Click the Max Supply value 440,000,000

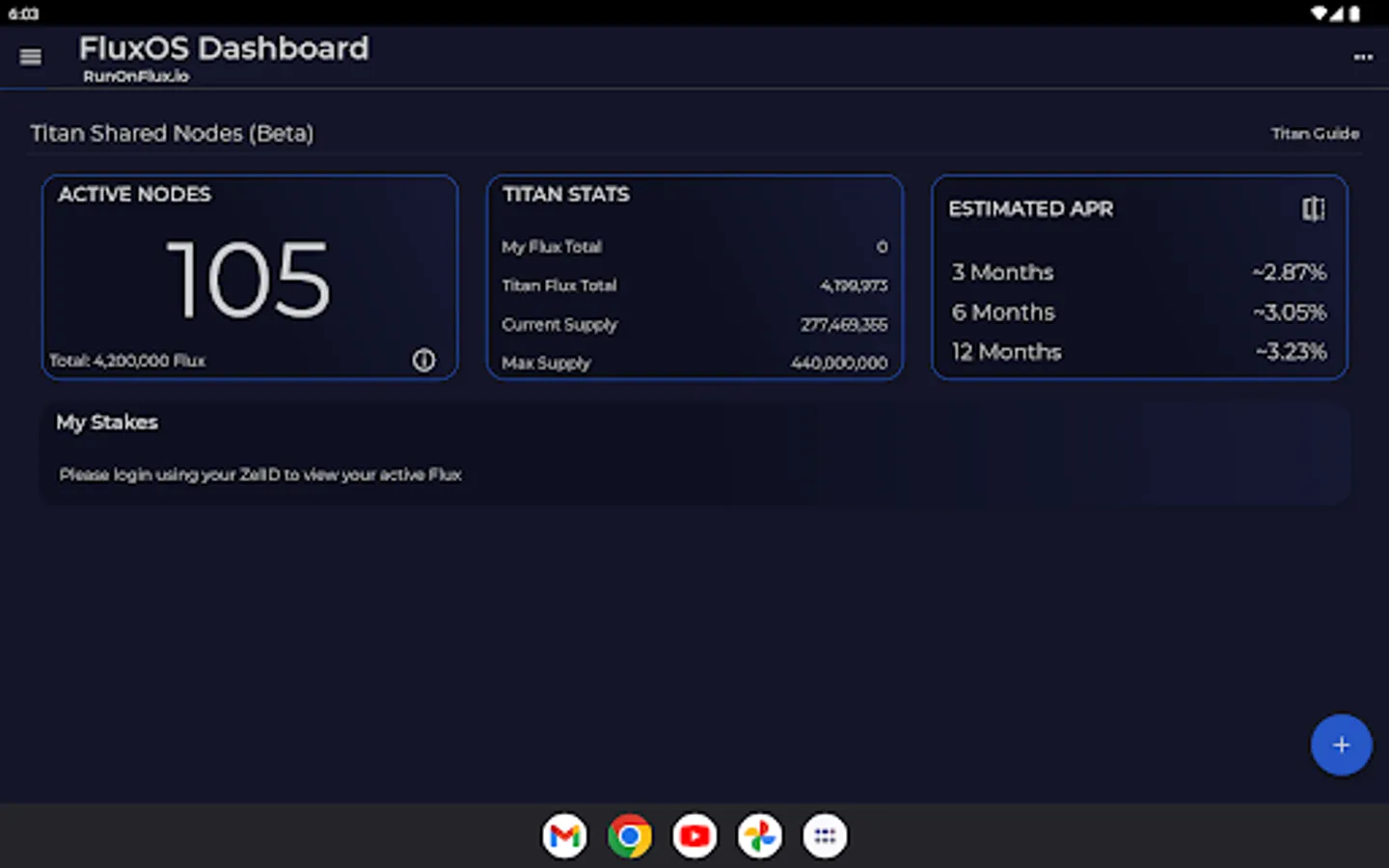tap(839, 364)
